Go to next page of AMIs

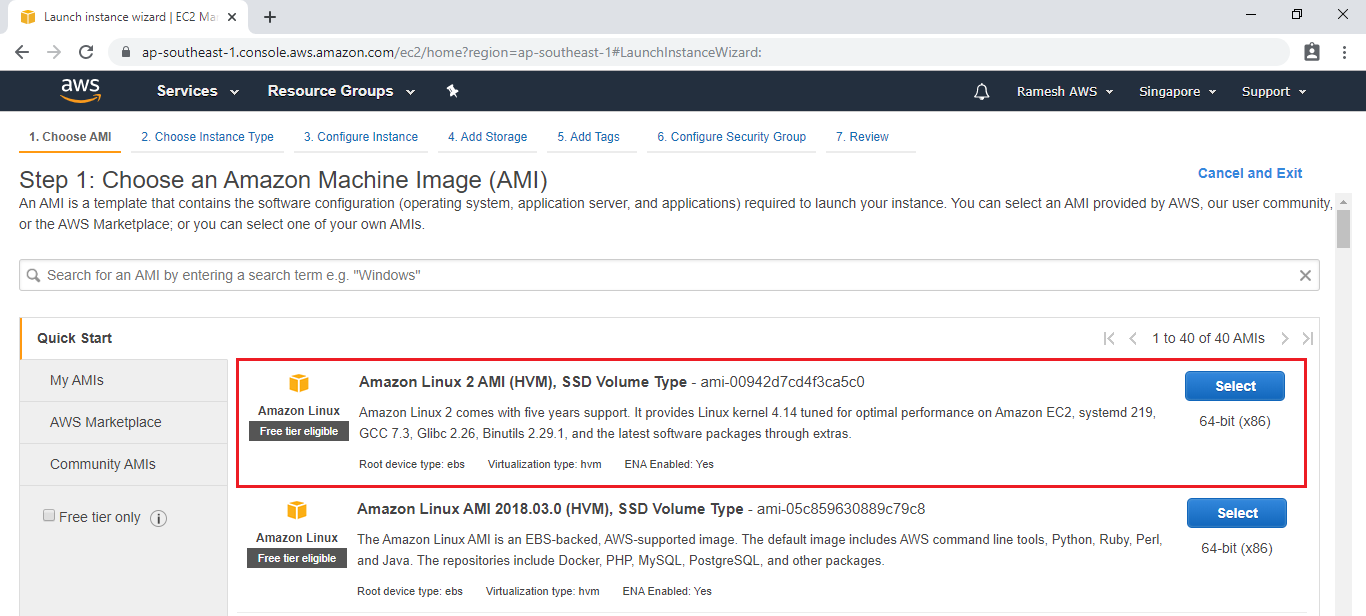pyautogui.click(x=1285, y=338)
